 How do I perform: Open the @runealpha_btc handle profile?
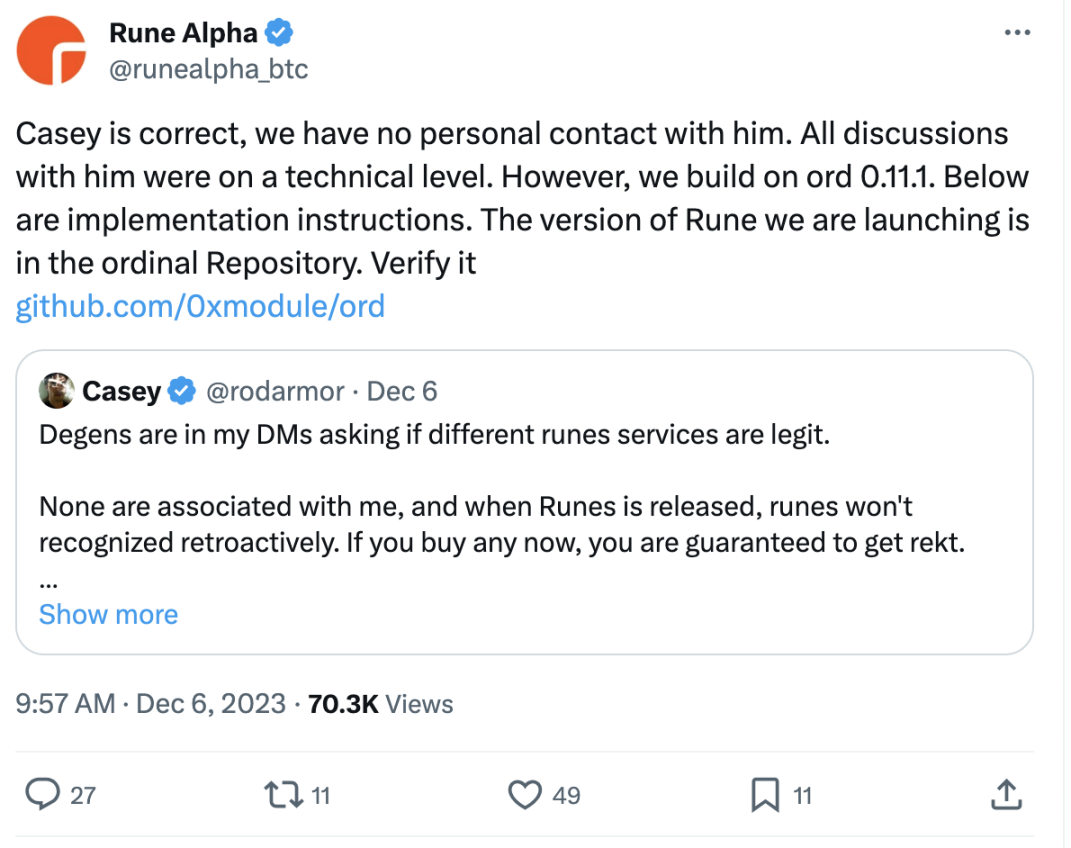pyautogui.click(x=208, y=69)
